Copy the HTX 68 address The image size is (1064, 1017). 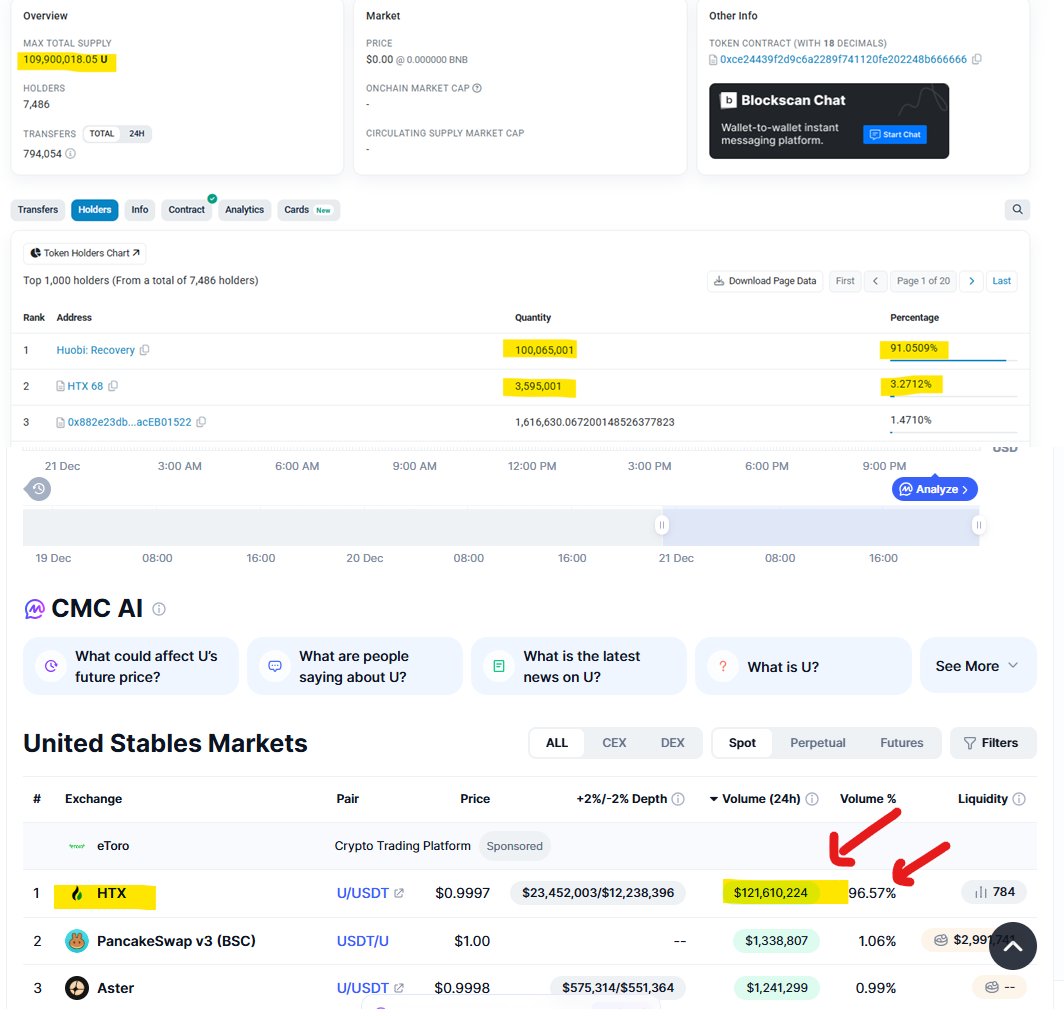113,386
